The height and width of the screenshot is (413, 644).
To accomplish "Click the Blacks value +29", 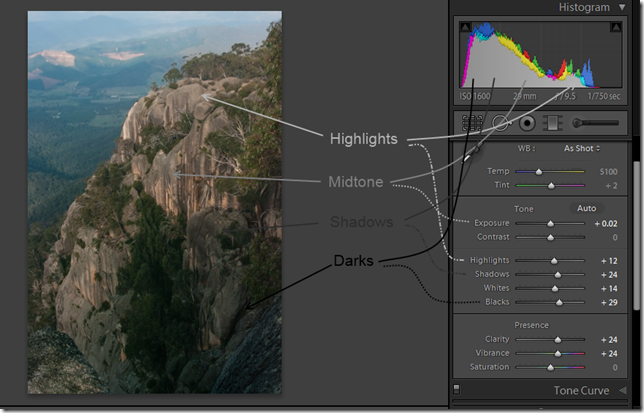I will [x=609, y=303].
